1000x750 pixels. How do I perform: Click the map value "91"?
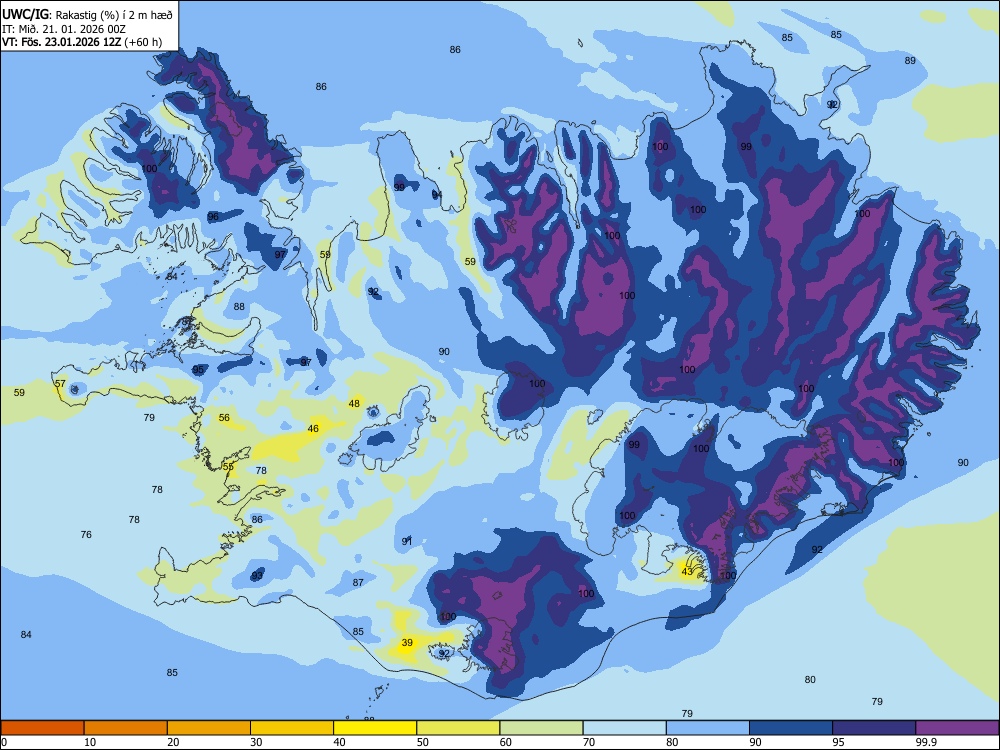point(407,541)
